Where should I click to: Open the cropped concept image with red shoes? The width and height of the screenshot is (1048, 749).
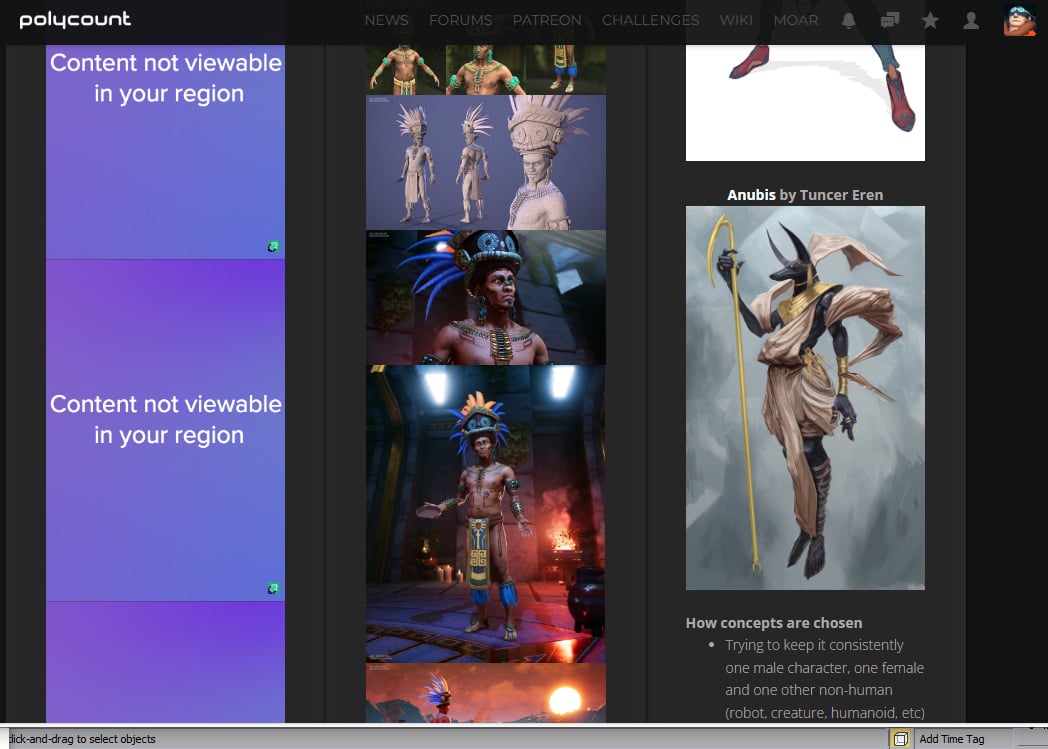tap(805, 103)
